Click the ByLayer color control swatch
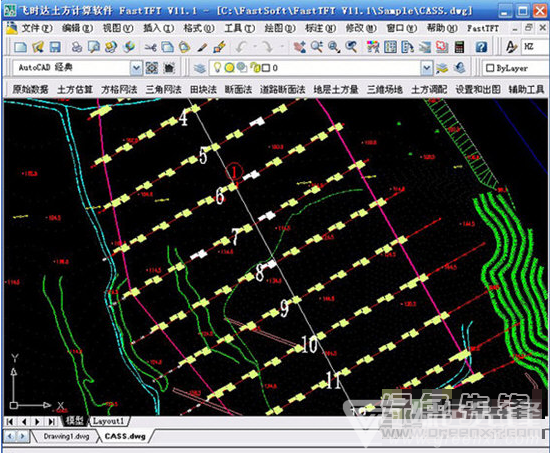This screenshot has height=453, width=550. 490,68
